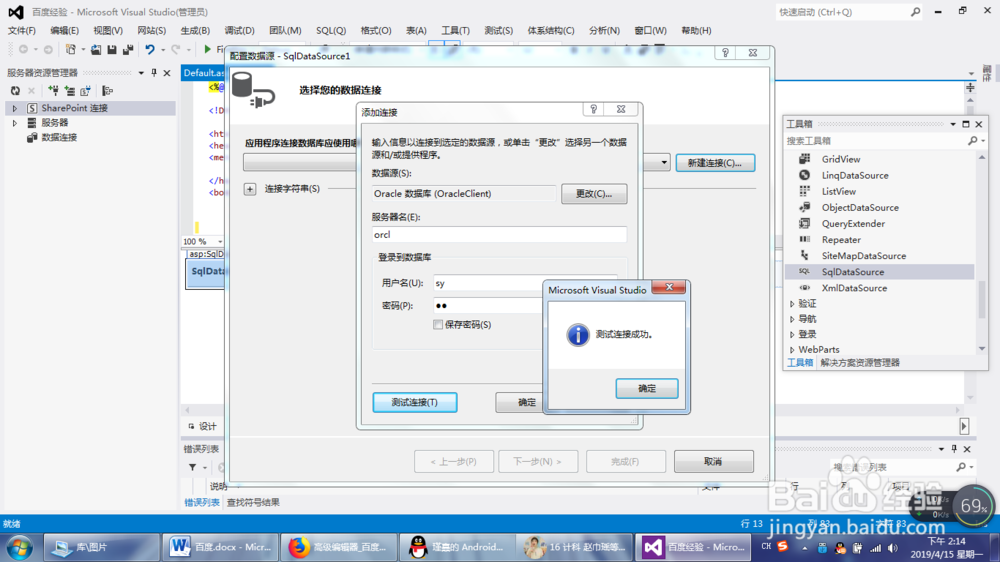This screenshot has height=562, width=1000.
Task: Open the data connection dropdown arrow
Action: coord(664,163)
